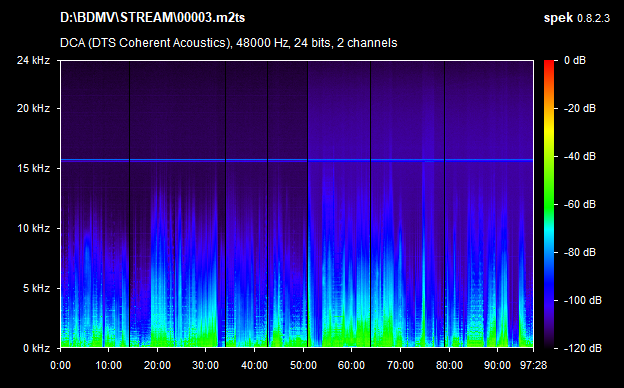624x388 pixels.
Task: Click the 0 dB legend label
Action: (x=575, y=60)
